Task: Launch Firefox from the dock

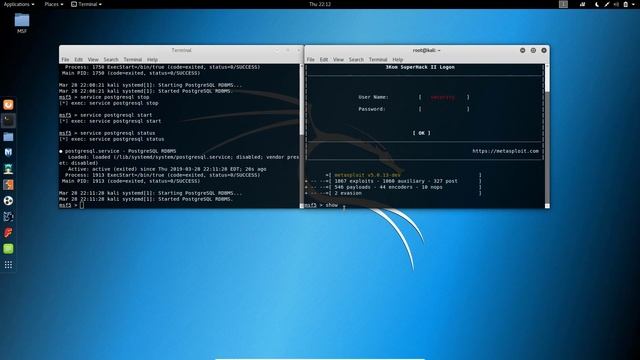Action: (8, 105)
